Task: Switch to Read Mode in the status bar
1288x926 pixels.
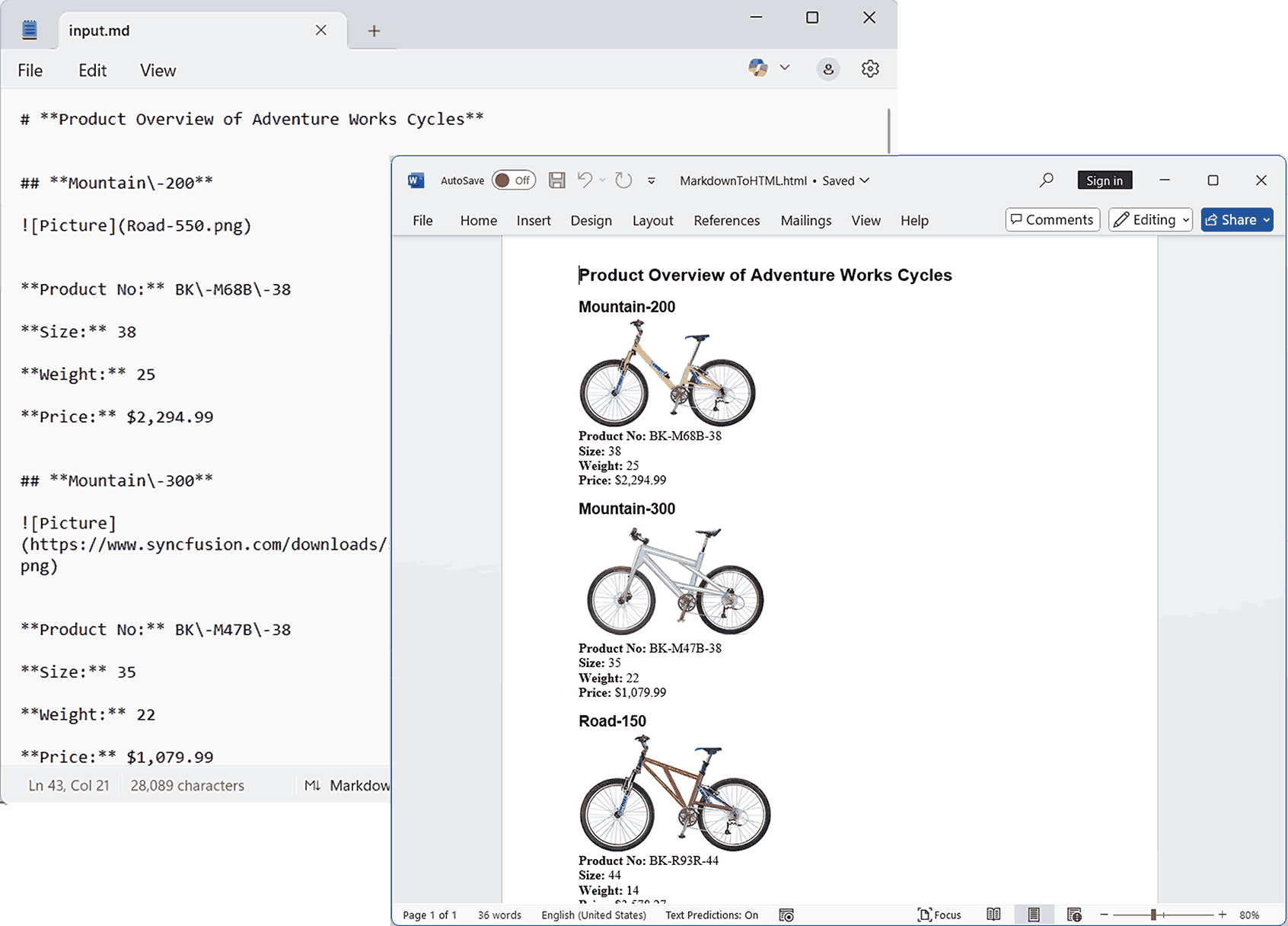Action: pyautogui.click(x=993, y=915)
